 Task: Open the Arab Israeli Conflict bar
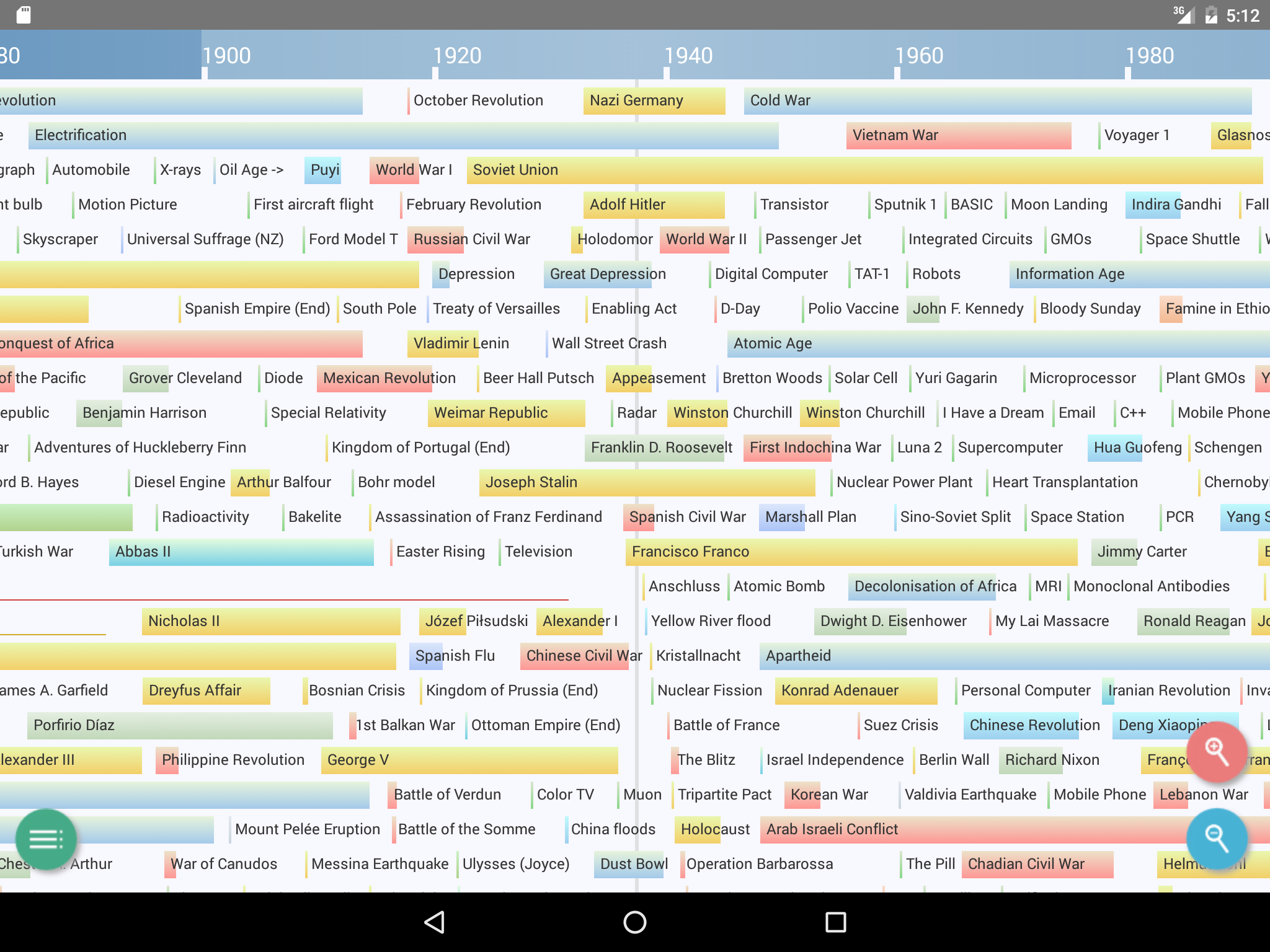tap(1015, 829)
